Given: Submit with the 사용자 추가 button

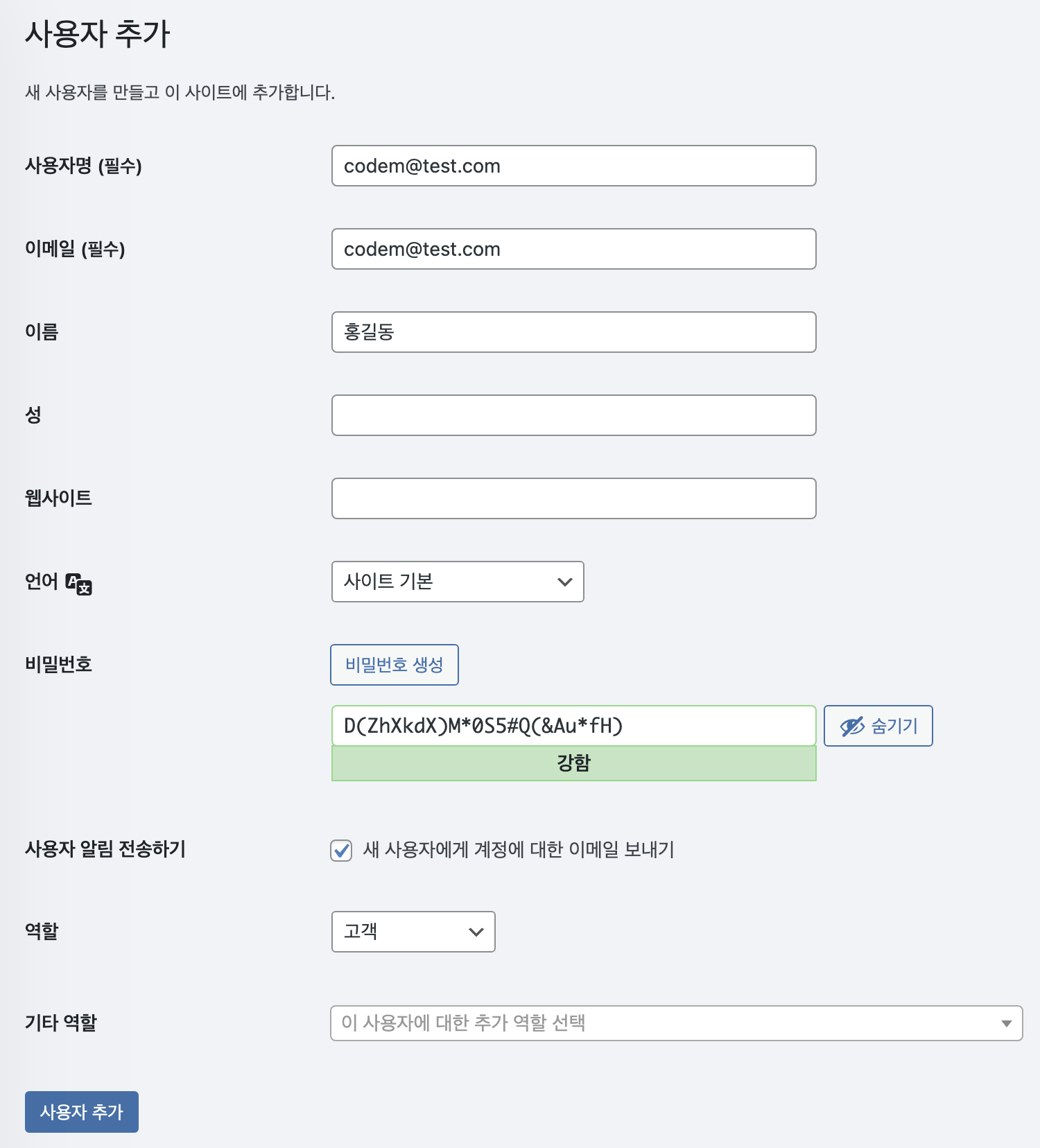Looking at the screenshot, I should (82, 1112).
